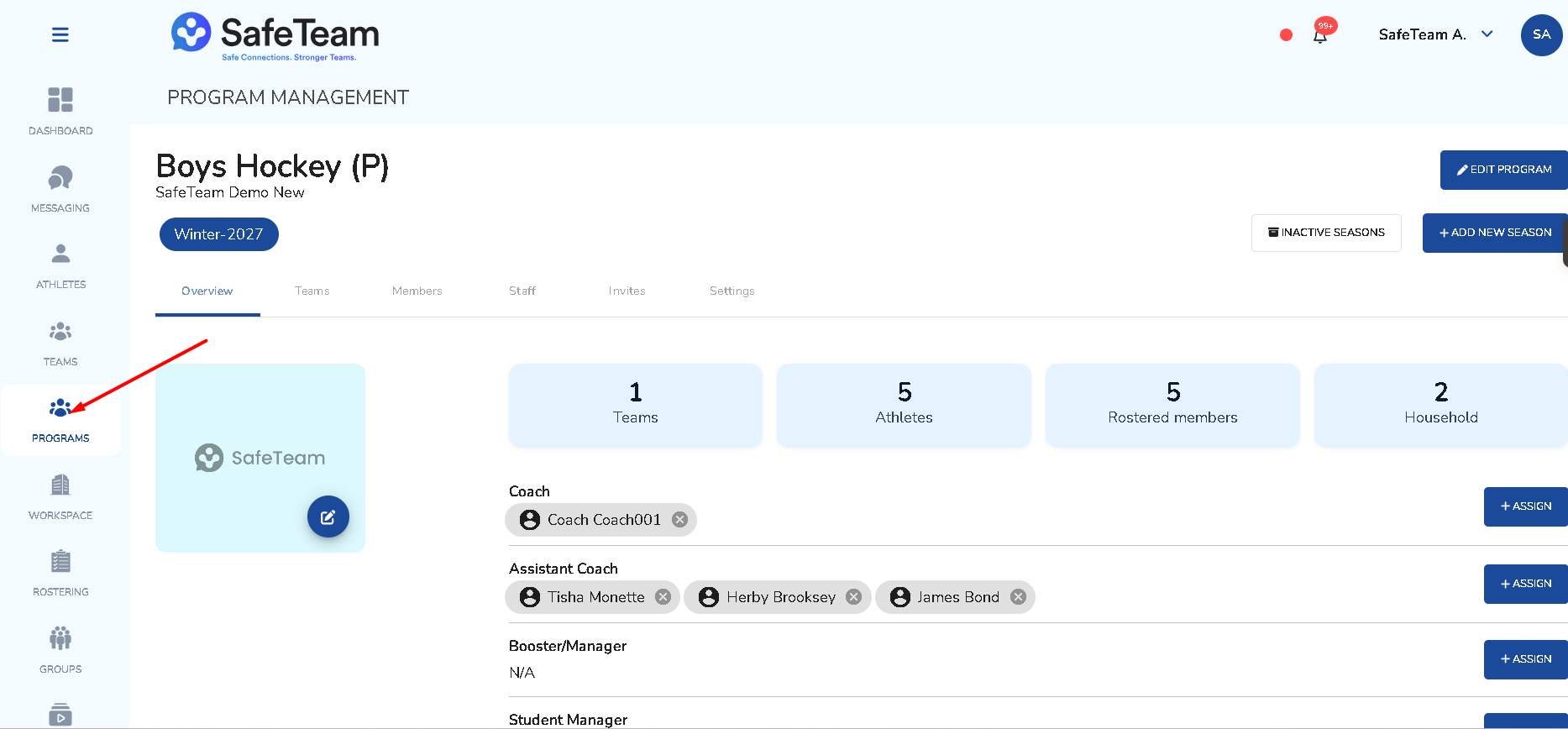Open the 1 Teams stat card
1568x729 pixels.
tap(636, 406)
